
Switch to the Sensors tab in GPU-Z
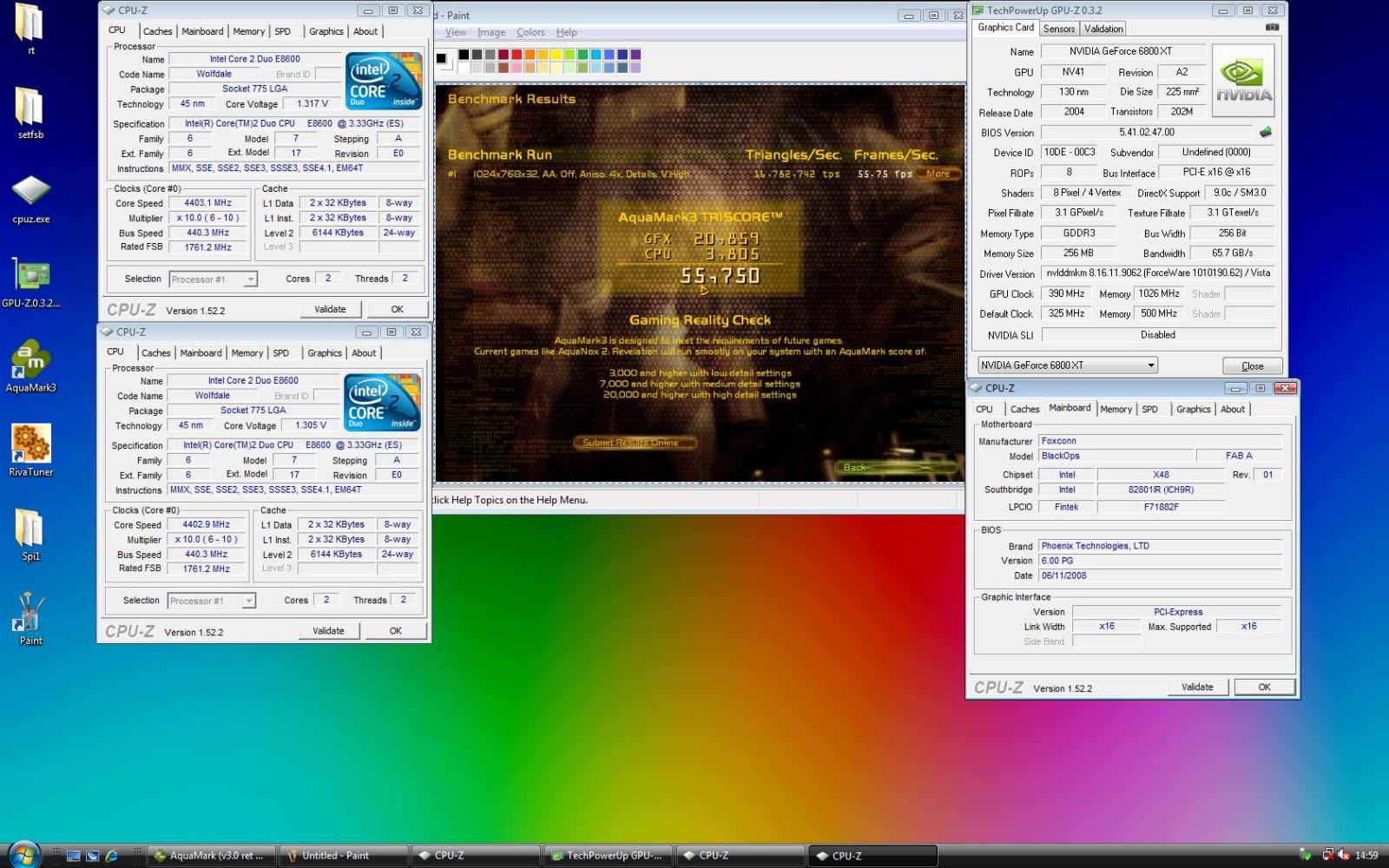pos(1059,29)
